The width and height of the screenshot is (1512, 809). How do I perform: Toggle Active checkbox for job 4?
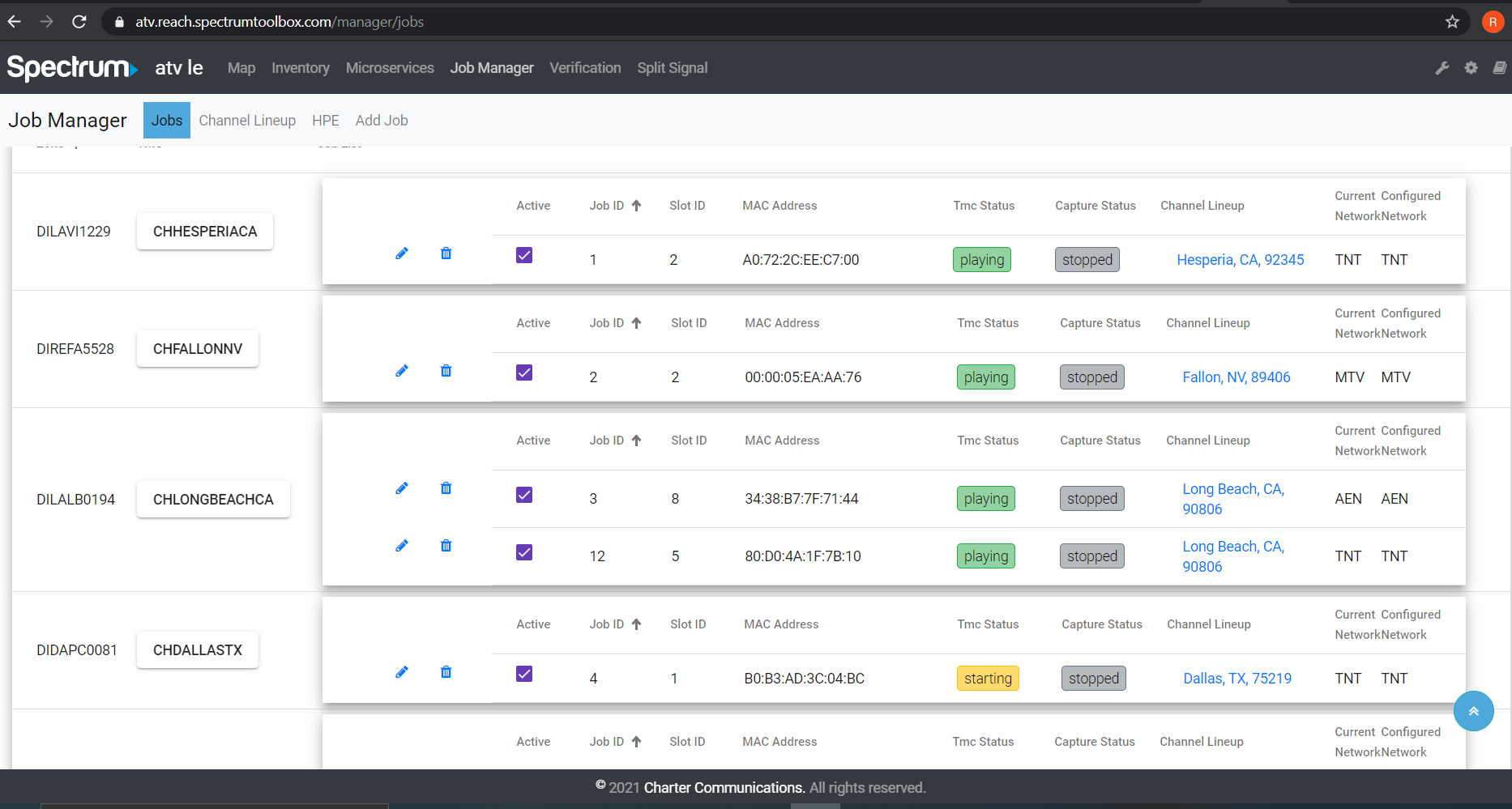pos(524,674)
